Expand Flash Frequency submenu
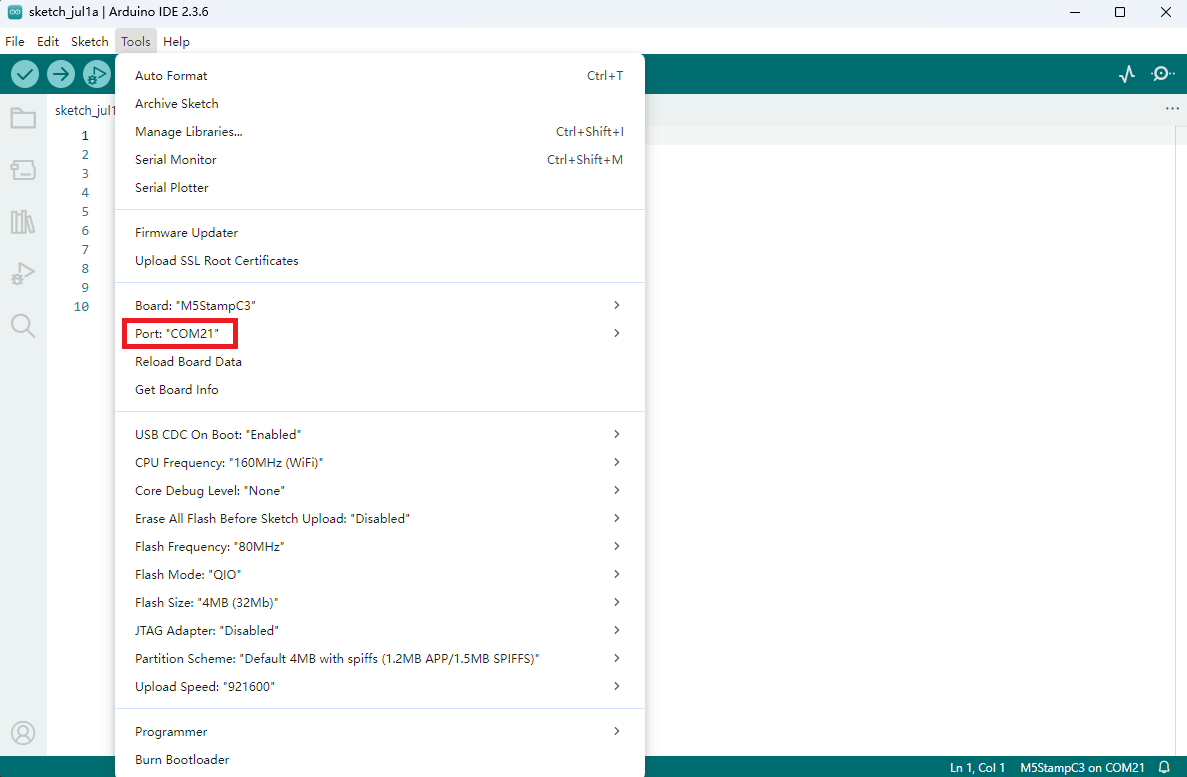The image size is (1187, 777). pyautogui.click(x=380, y=546)
